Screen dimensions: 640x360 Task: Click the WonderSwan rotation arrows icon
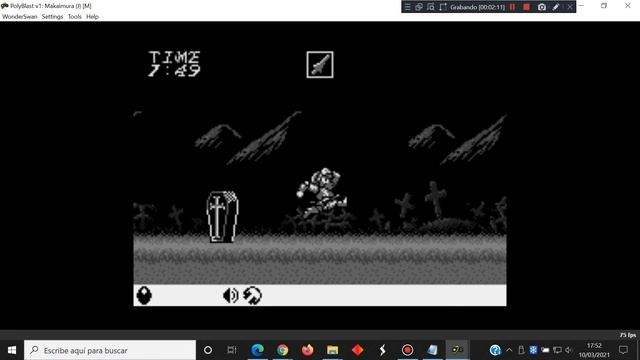[x=252, y=295]
